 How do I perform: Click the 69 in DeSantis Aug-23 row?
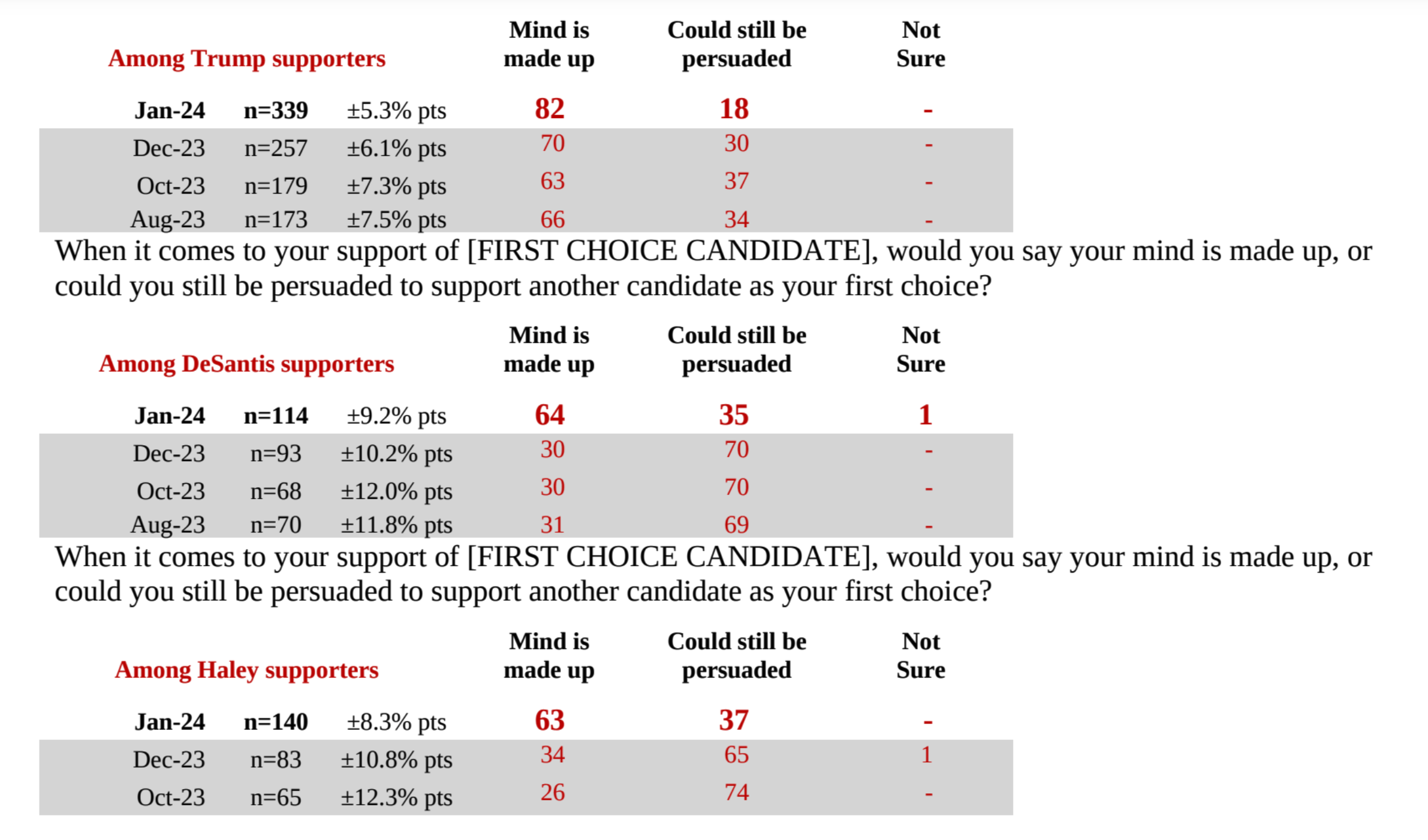(736, 525)
